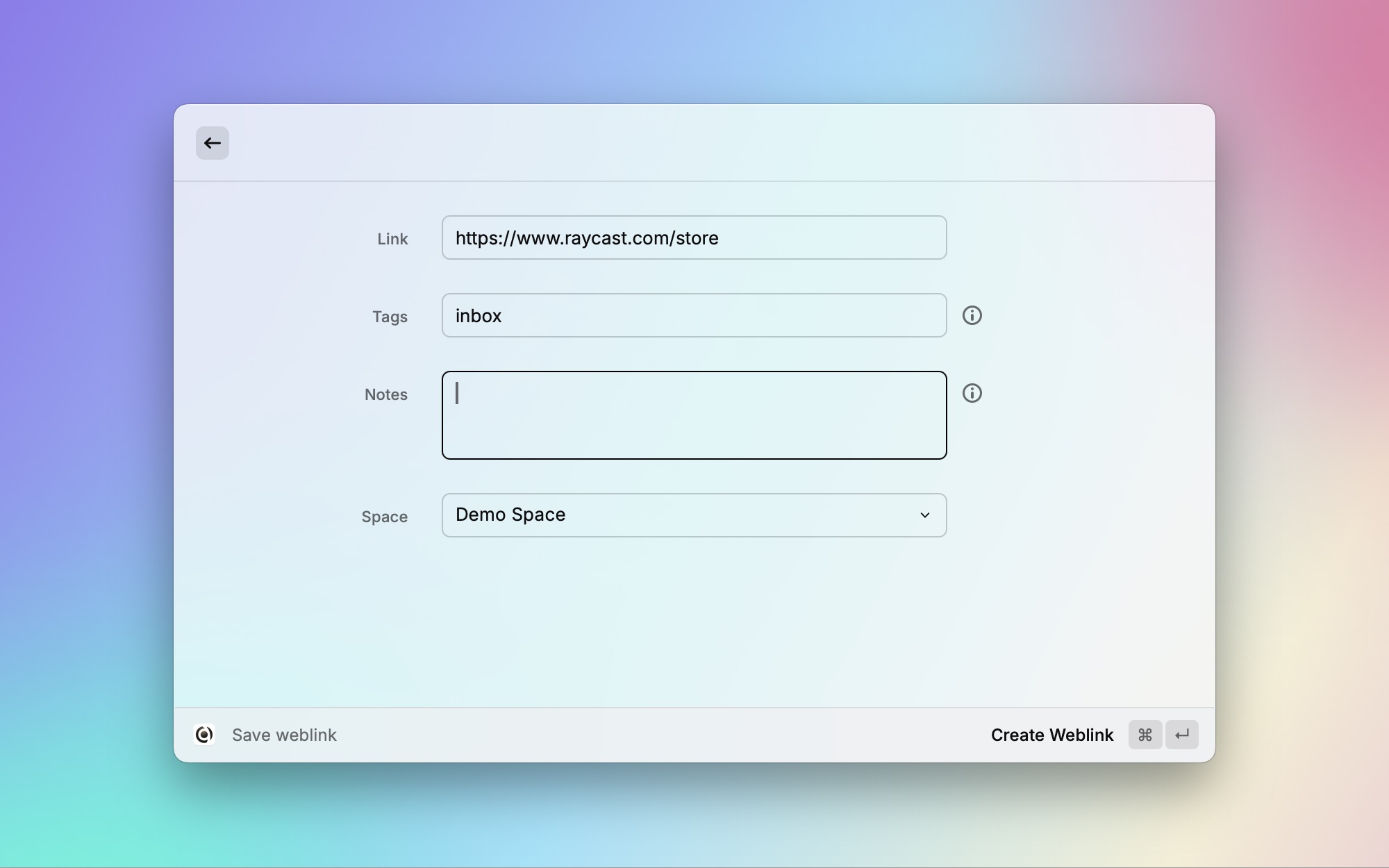Click the info icon beside Tags field
This screenshot has width=1389, height=868.
(x=972, y=315)
